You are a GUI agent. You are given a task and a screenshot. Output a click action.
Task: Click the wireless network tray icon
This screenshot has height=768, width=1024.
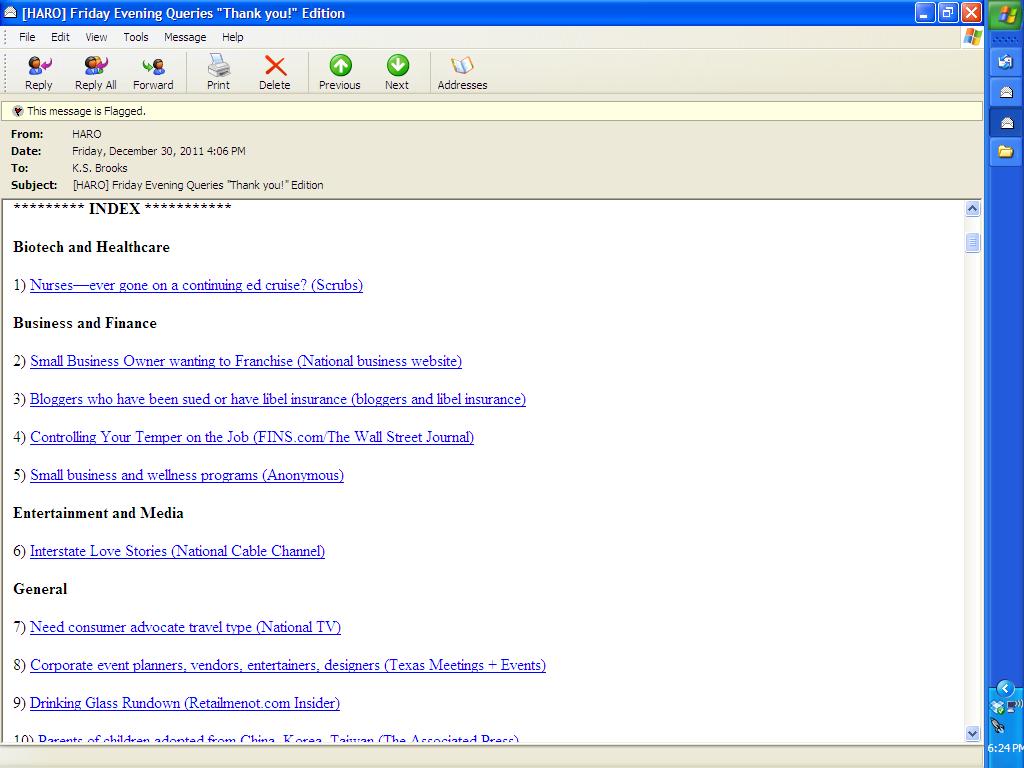1015,705
